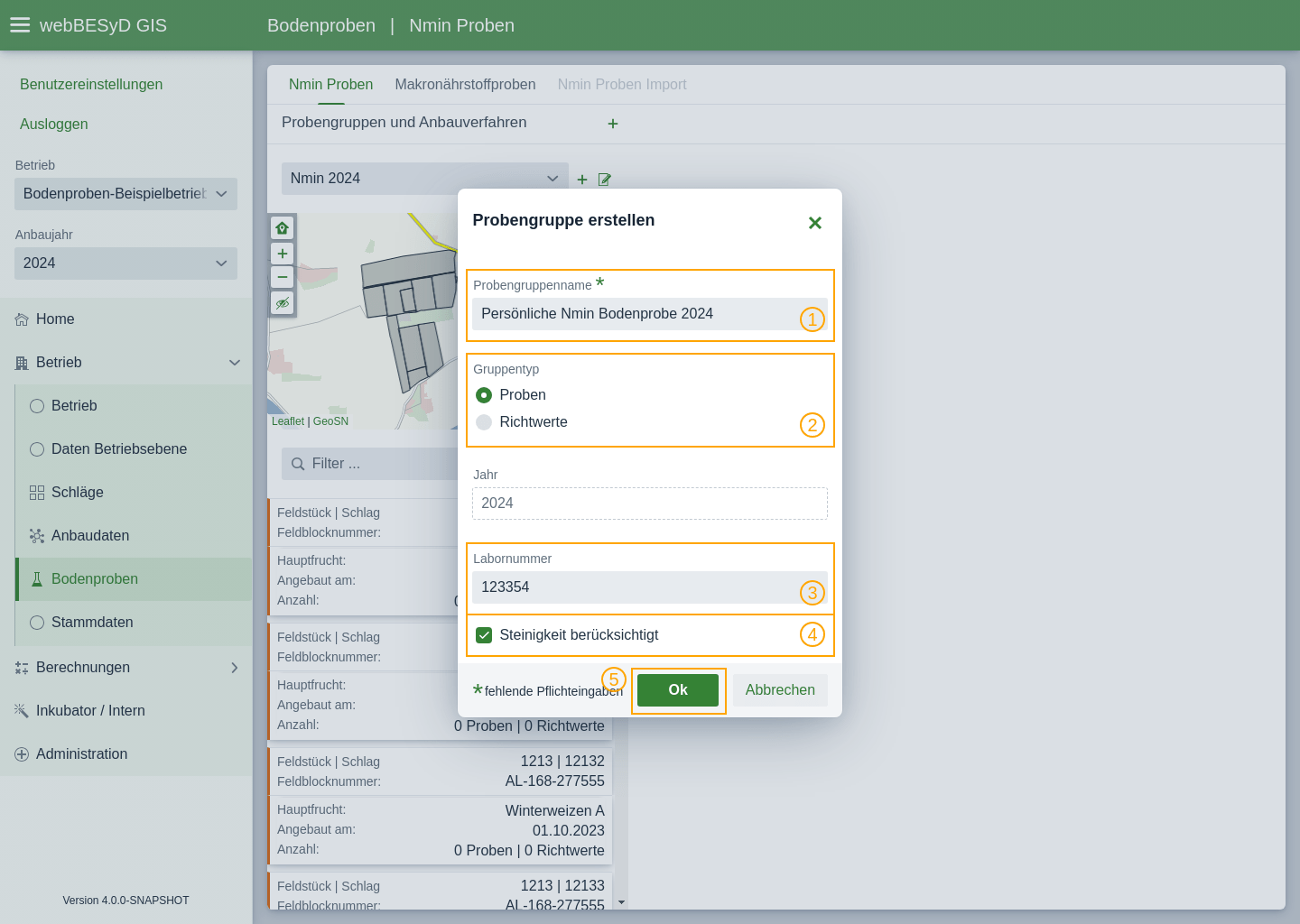Open the Anbaujahr 2024 dropdown
Image resolution: width=1300 pixels, height=924 pixels.
coord(125,263)
